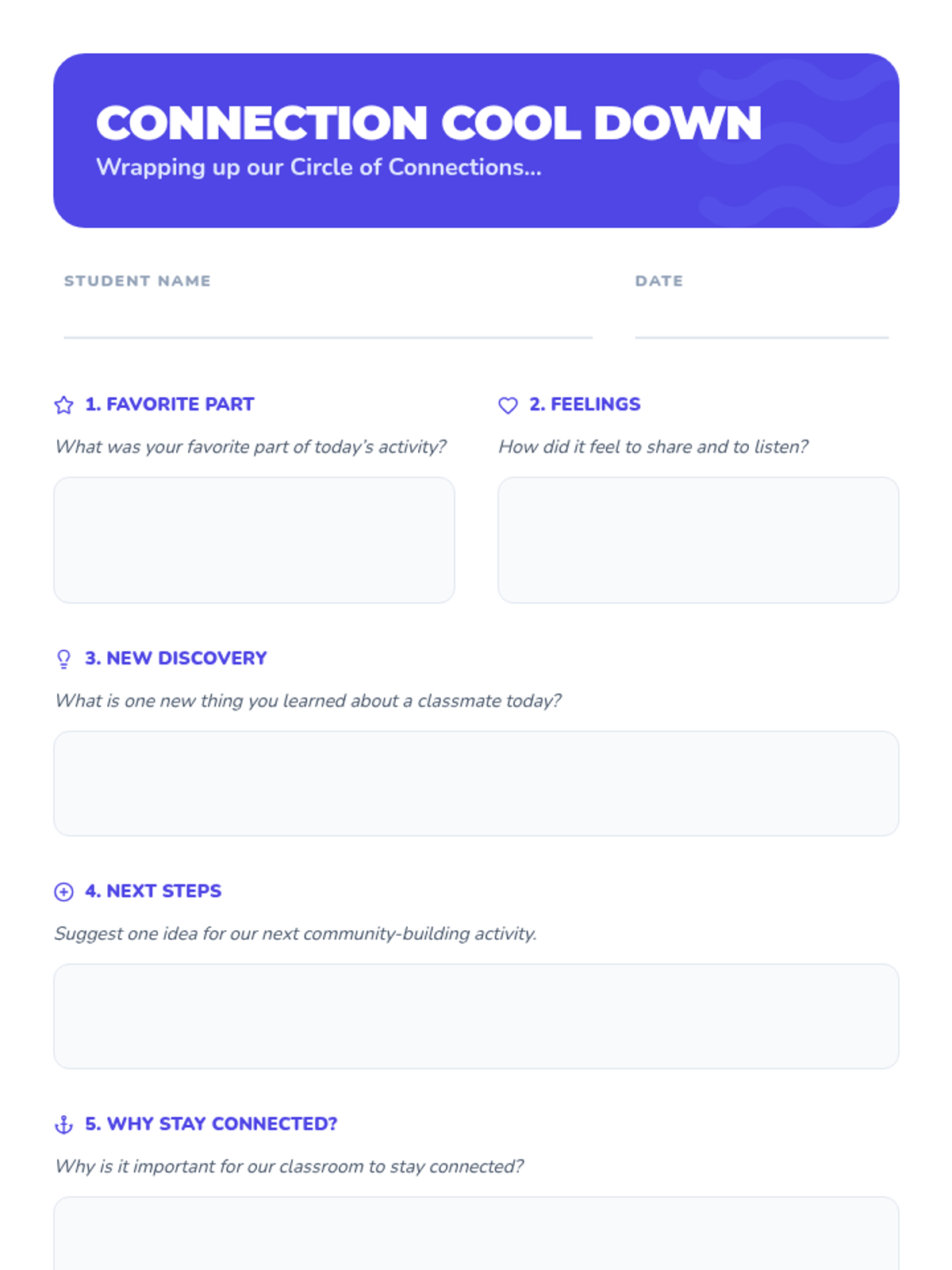952x1270 pixels.
Task: Click the Feelings answer box
Action: click(x=698, y=540)
